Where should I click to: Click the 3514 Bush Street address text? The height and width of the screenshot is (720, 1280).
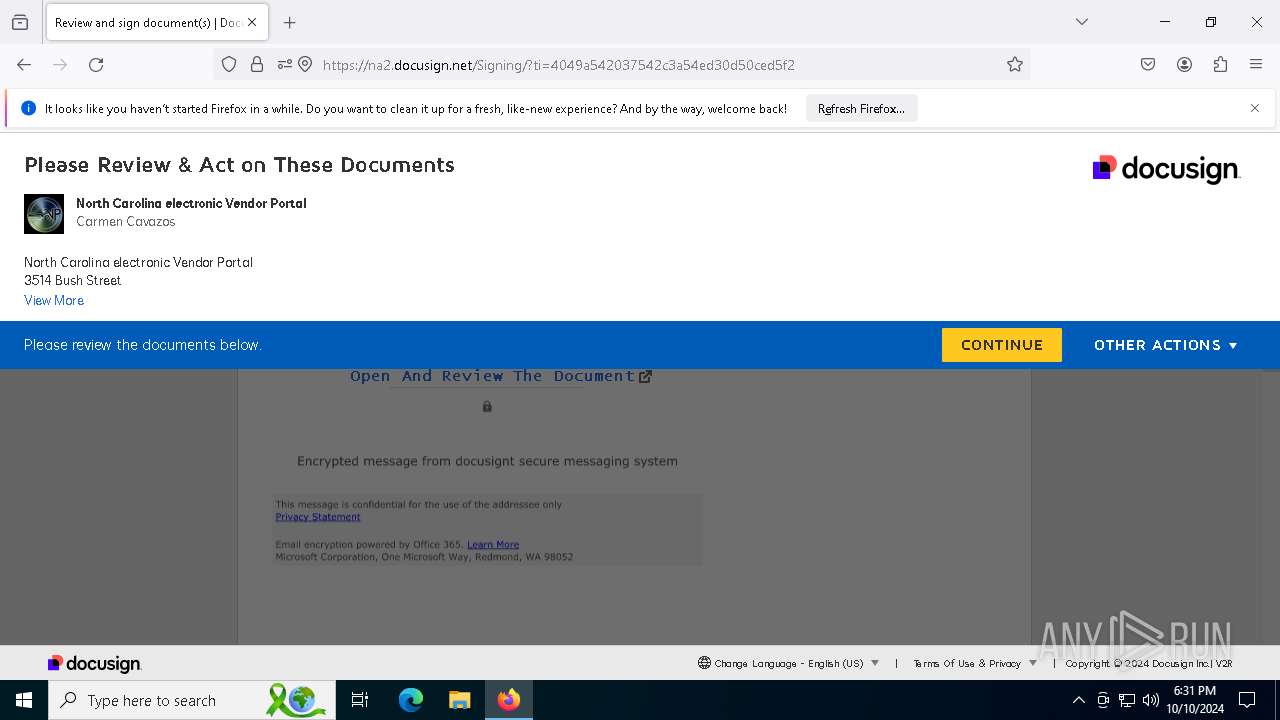coord(73,281)
